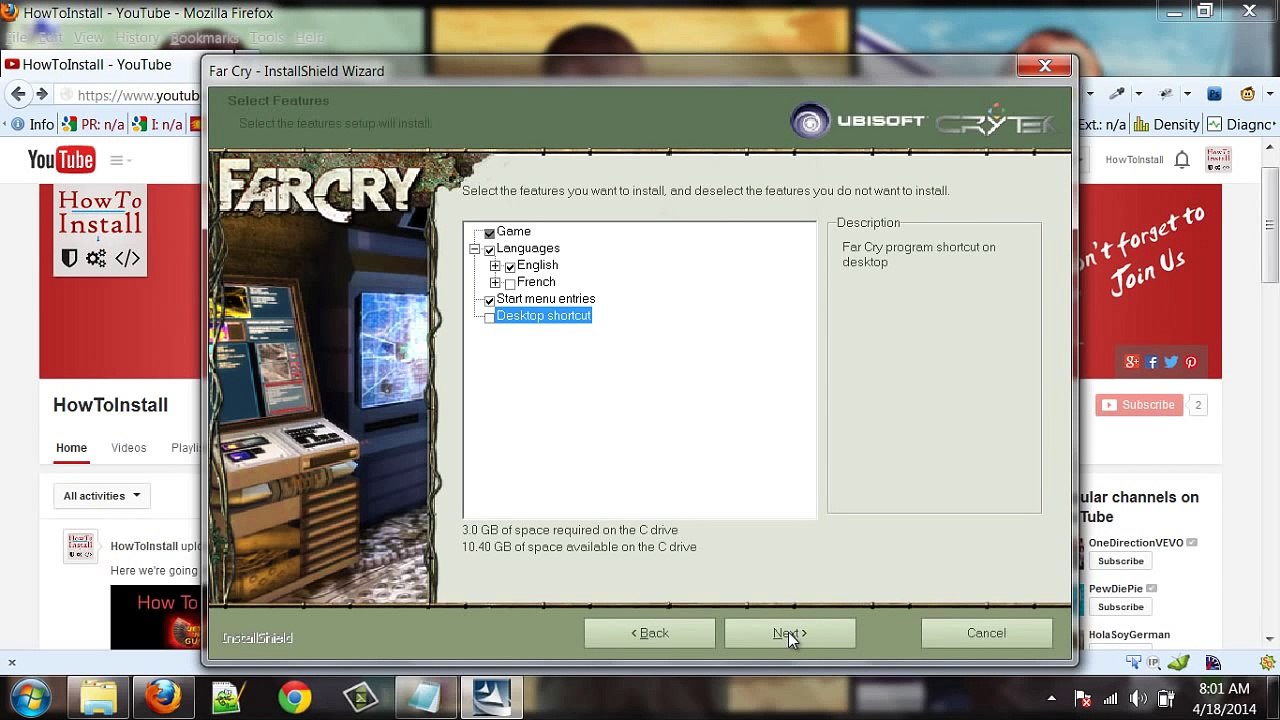Click the I: n/a toolbar item
Screen dimensions: 1280x720
click(157, 125)
